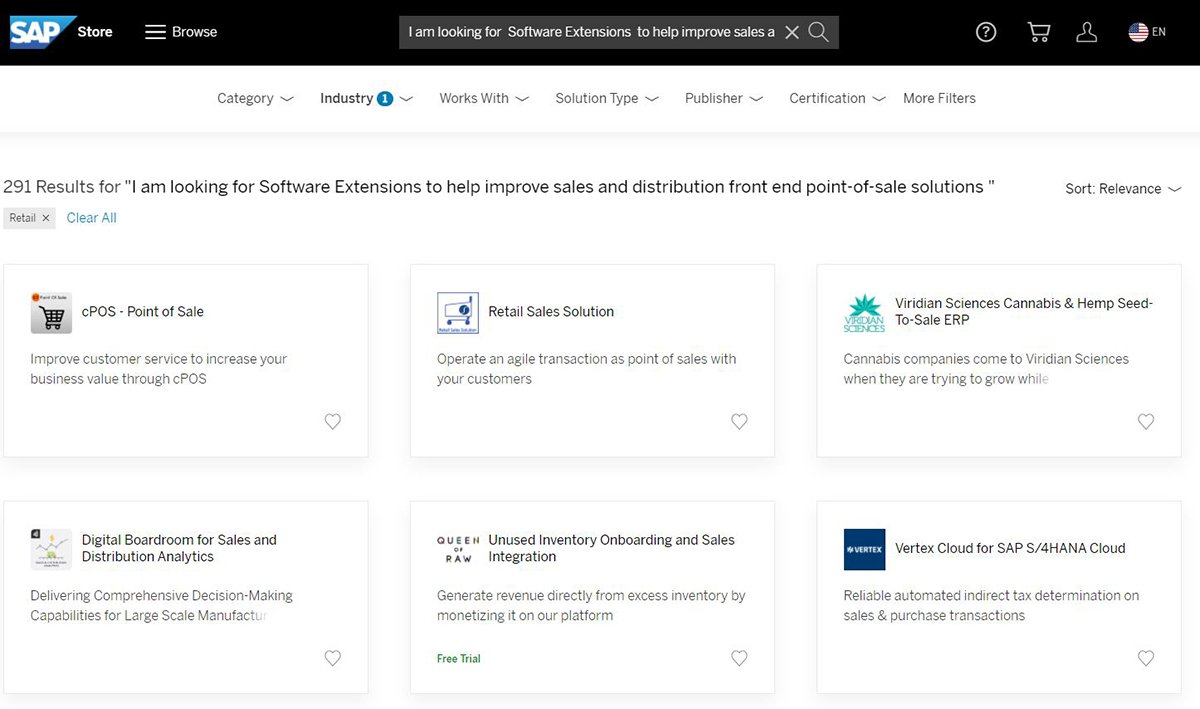Open the Industry filter menu
The image size is (1200, 709).
pos(365,98)
